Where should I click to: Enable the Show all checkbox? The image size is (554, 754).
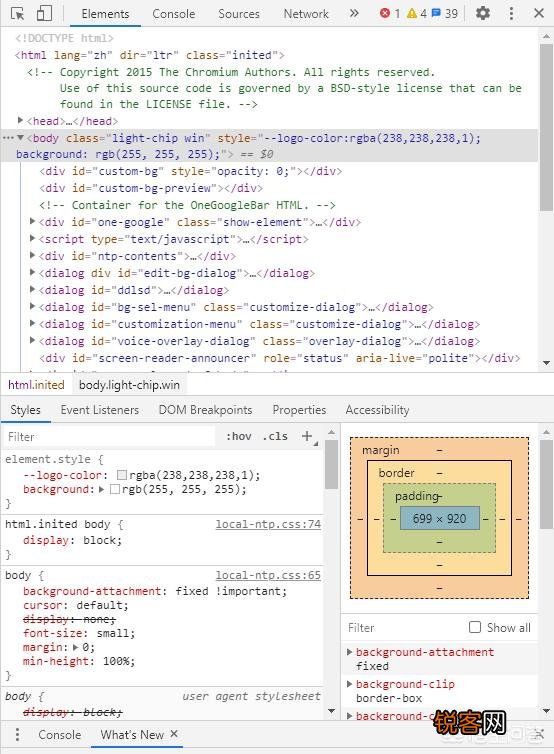pyautogui.click(x=475, y=627)
